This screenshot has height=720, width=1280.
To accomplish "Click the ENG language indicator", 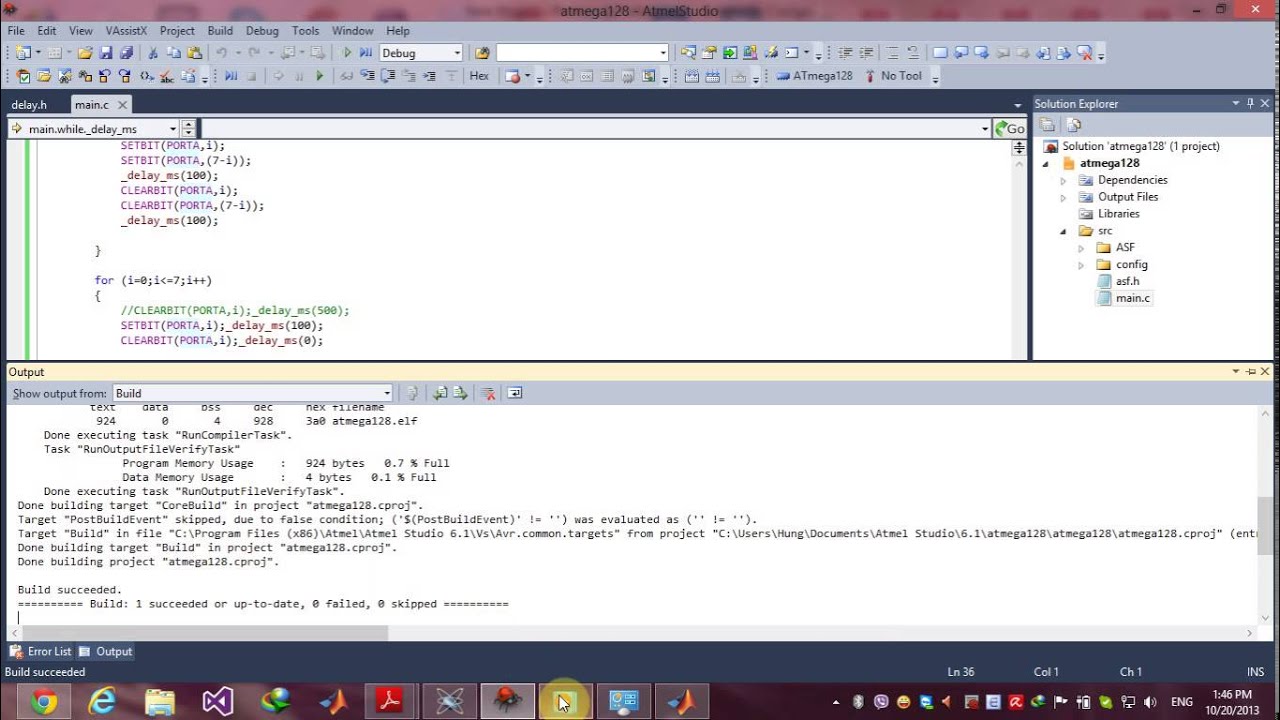I will point(1181,702).
